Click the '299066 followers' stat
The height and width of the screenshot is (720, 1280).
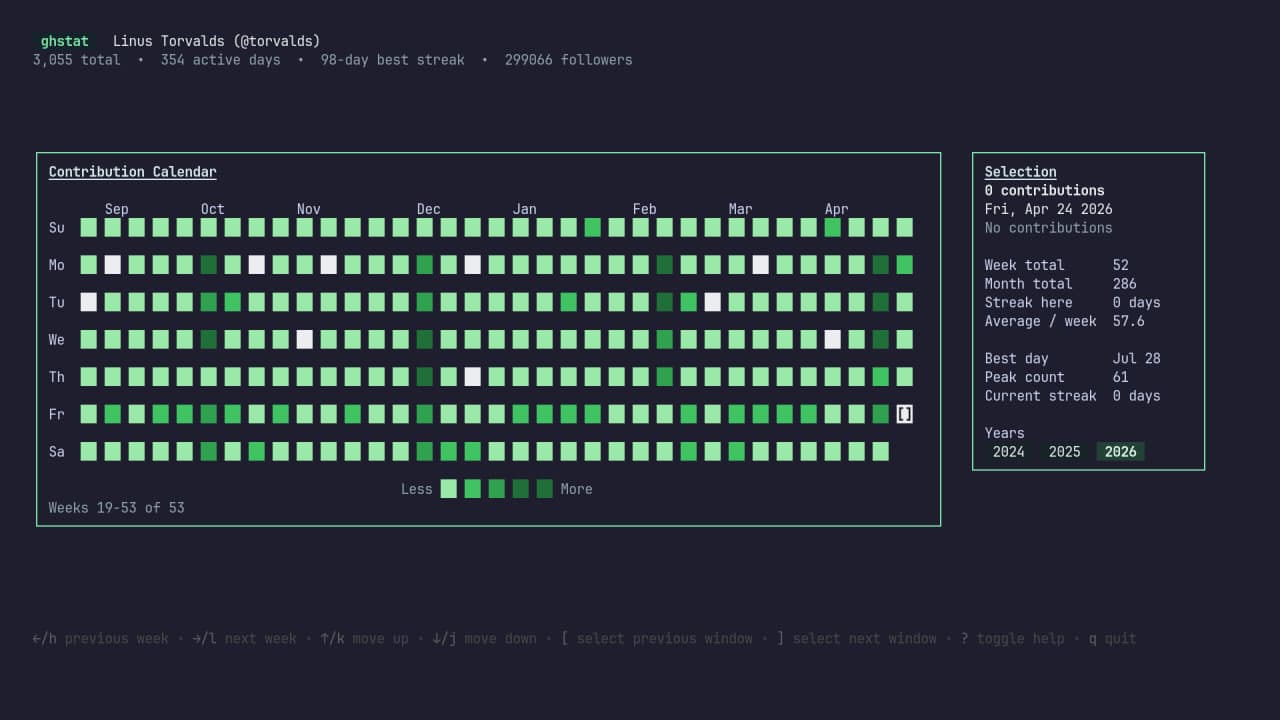tap(568, 60)
